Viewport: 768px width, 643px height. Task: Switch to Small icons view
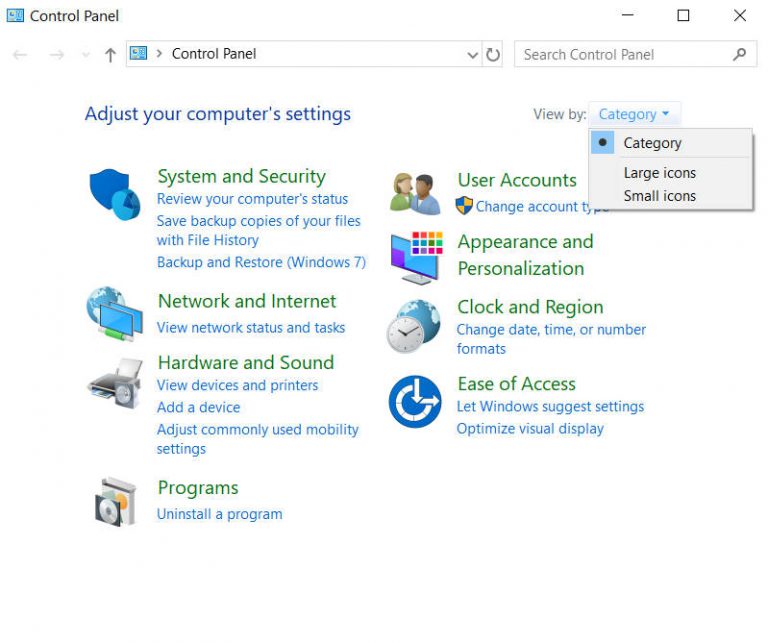tap(659, 196)
